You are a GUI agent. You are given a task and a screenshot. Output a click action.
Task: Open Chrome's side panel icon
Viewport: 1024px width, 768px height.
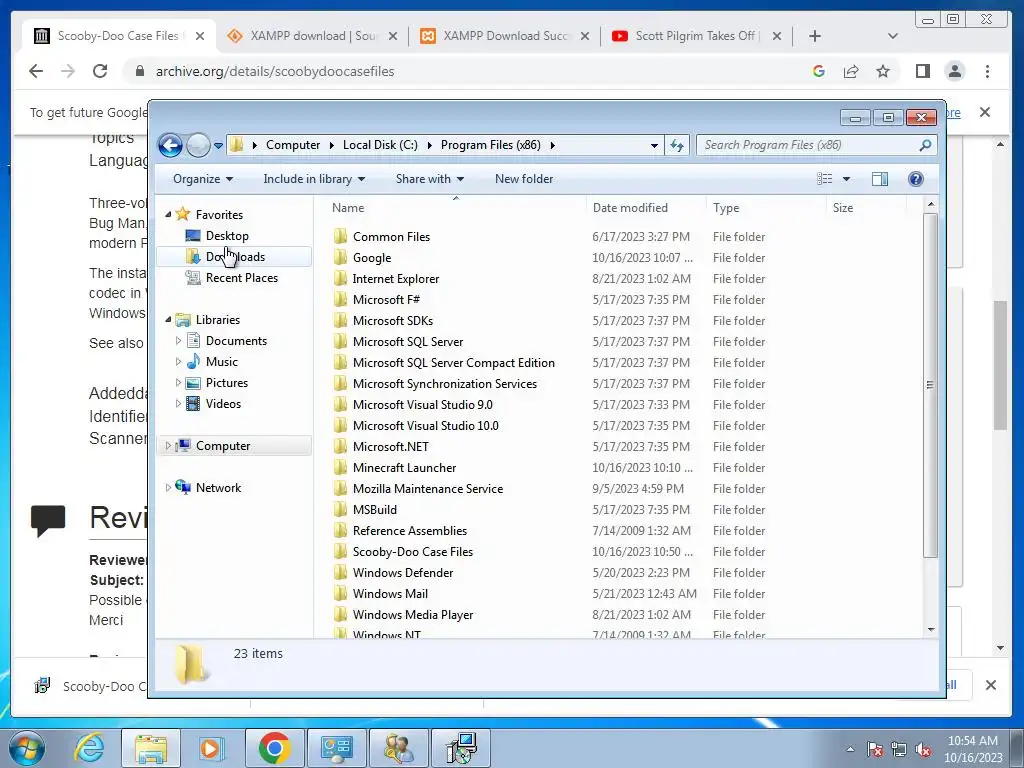point(922,71)
